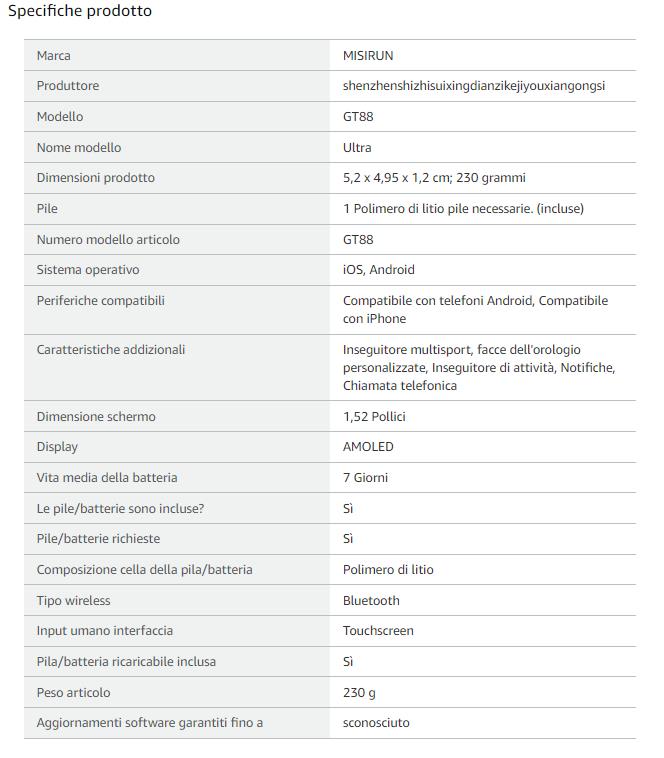Select the manufacturer name shenzhenshizhisuixingdianzikejiyouxiangongsi
This screenshot has height=758, width=664.
[474, 86]
